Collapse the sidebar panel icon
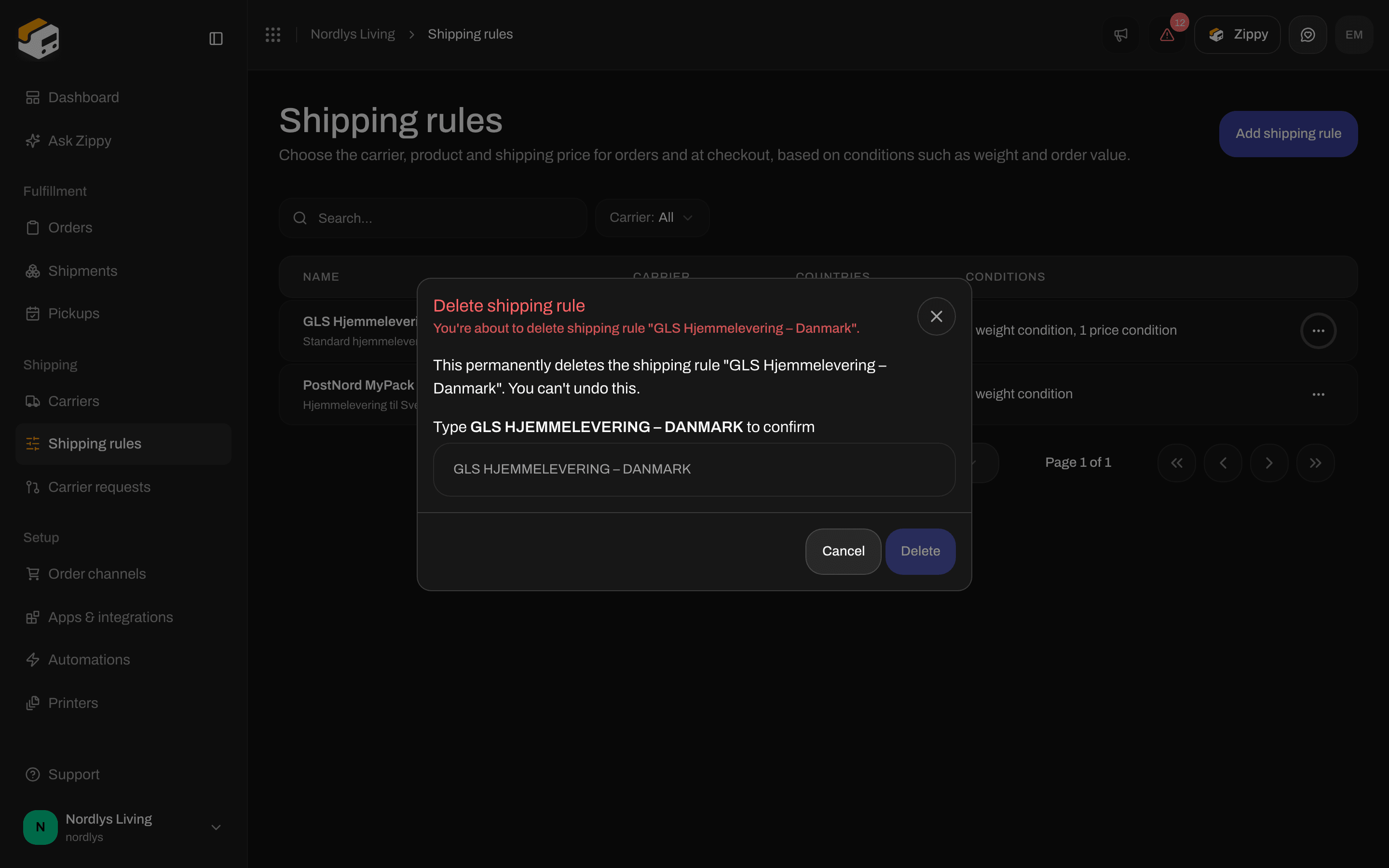This screenshot has width=1389, height=868. pos(216,39)
